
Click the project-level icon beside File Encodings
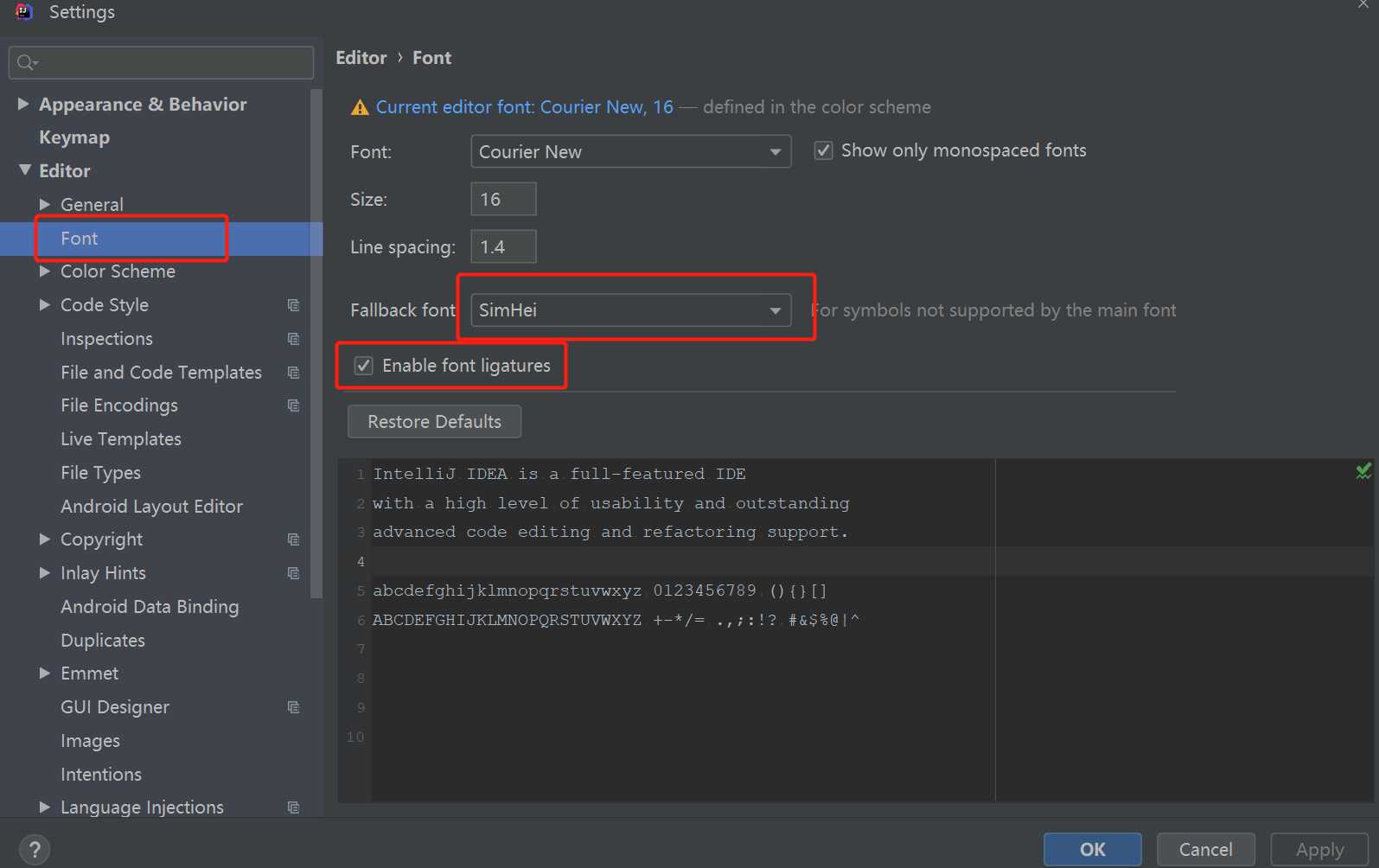(x=293, y=405)
